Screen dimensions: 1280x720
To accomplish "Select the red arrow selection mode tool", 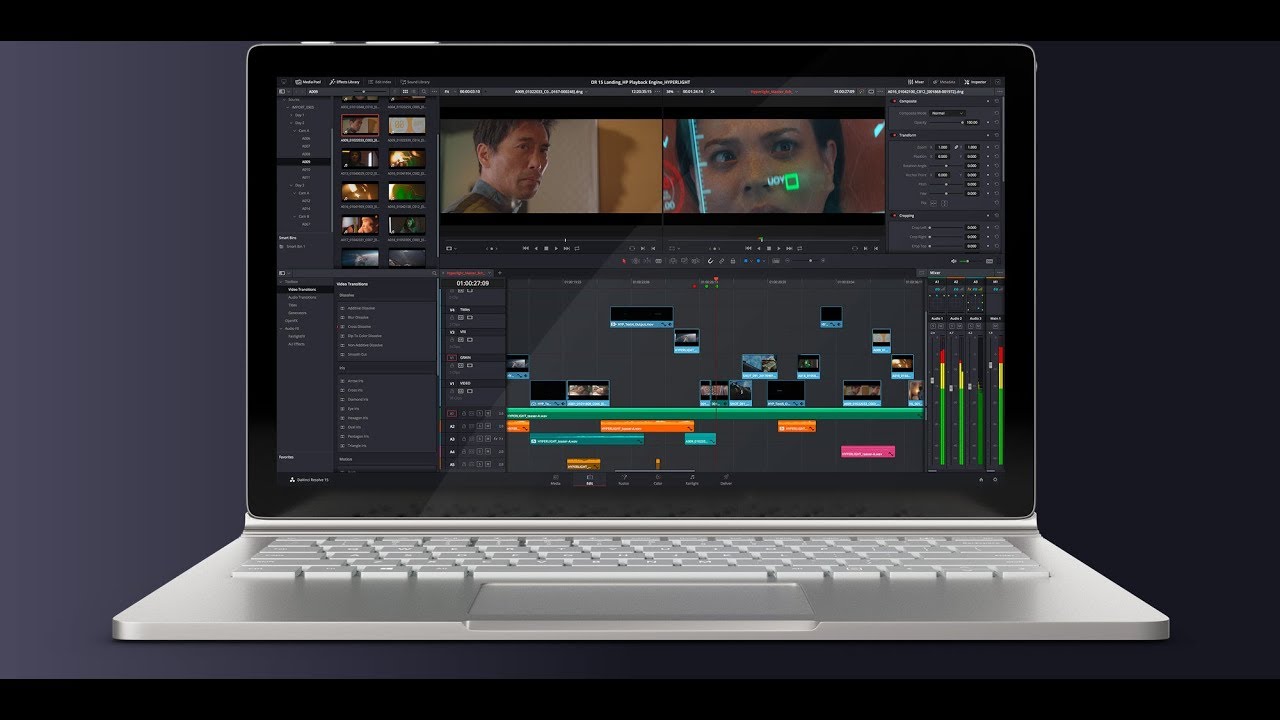I will [624, 261].
